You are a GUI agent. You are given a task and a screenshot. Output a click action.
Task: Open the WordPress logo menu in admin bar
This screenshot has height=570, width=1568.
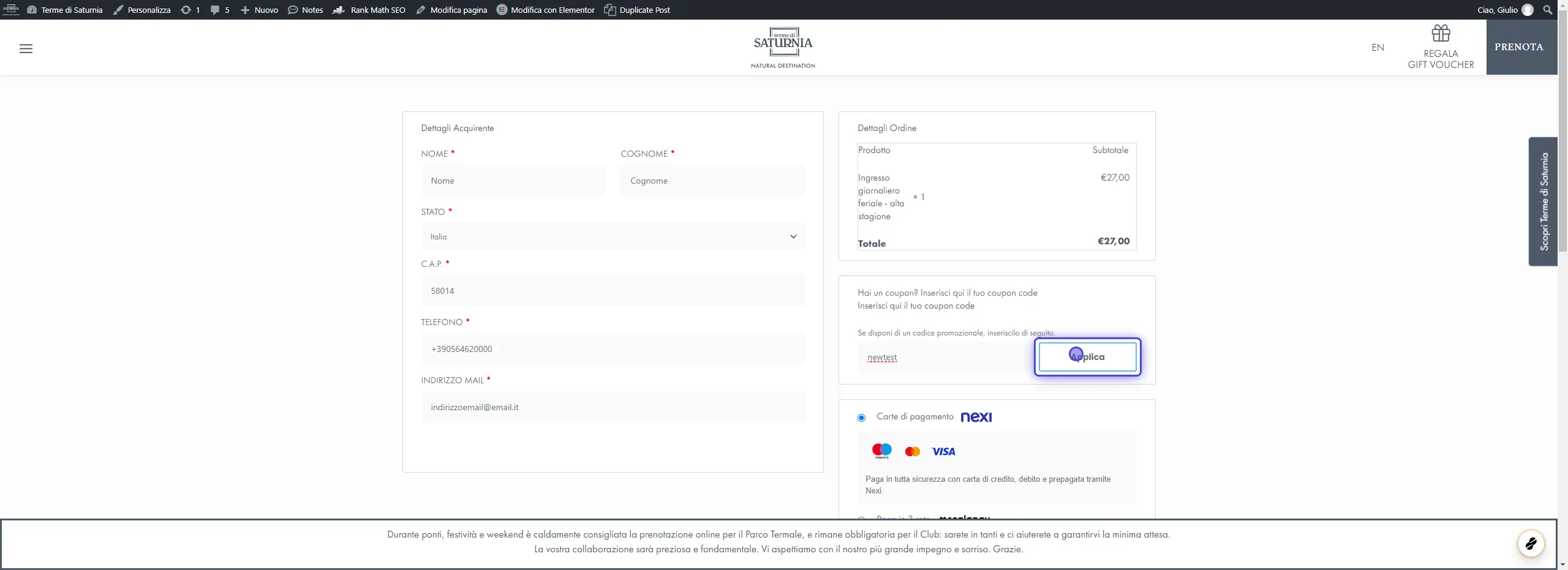coord(11,10)
